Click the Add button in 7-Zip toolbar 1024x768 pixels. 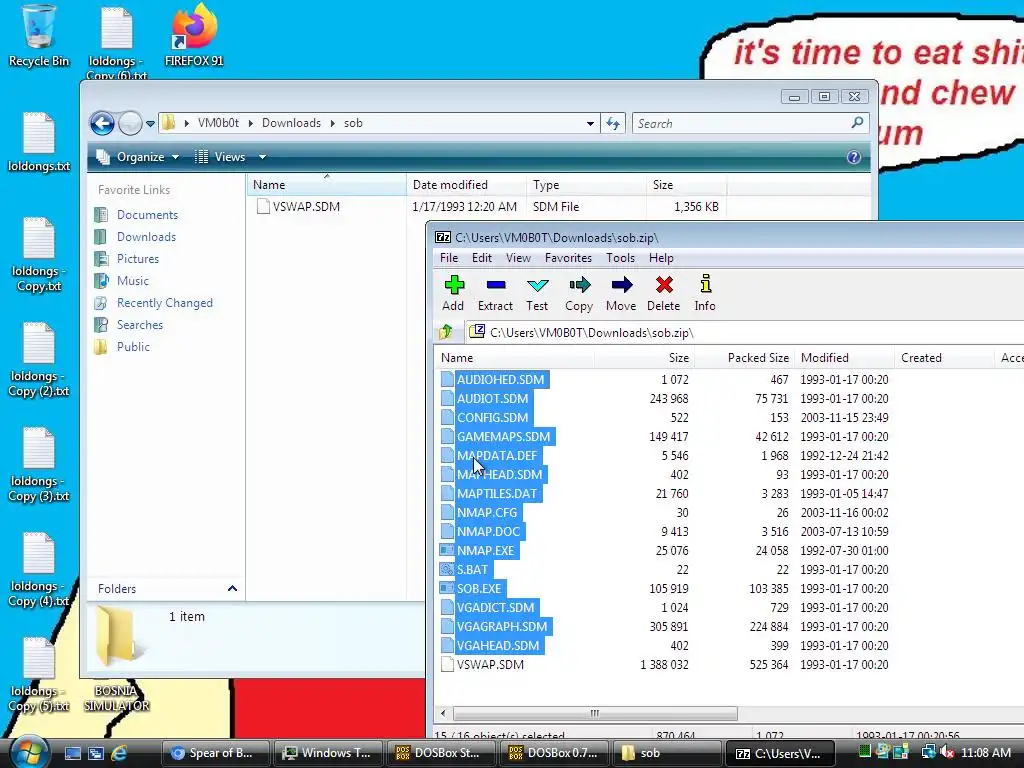[x=453, y=293]
